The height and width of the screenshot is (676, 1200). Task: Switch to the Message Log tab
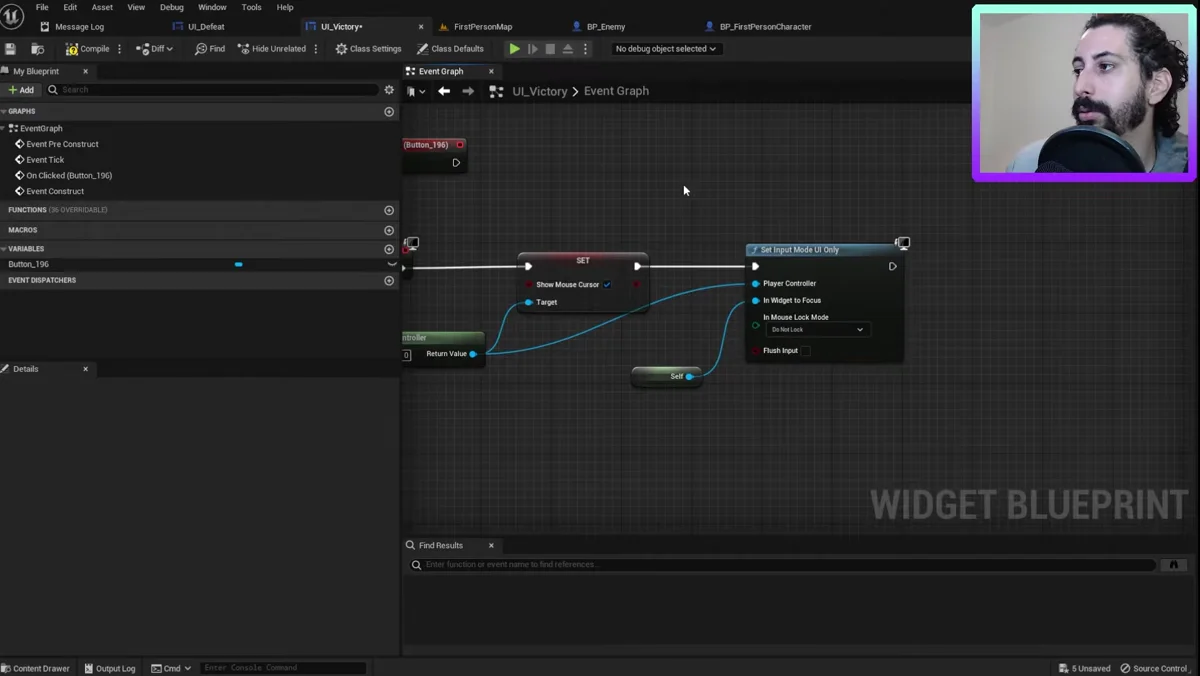(x=79, y=27)
